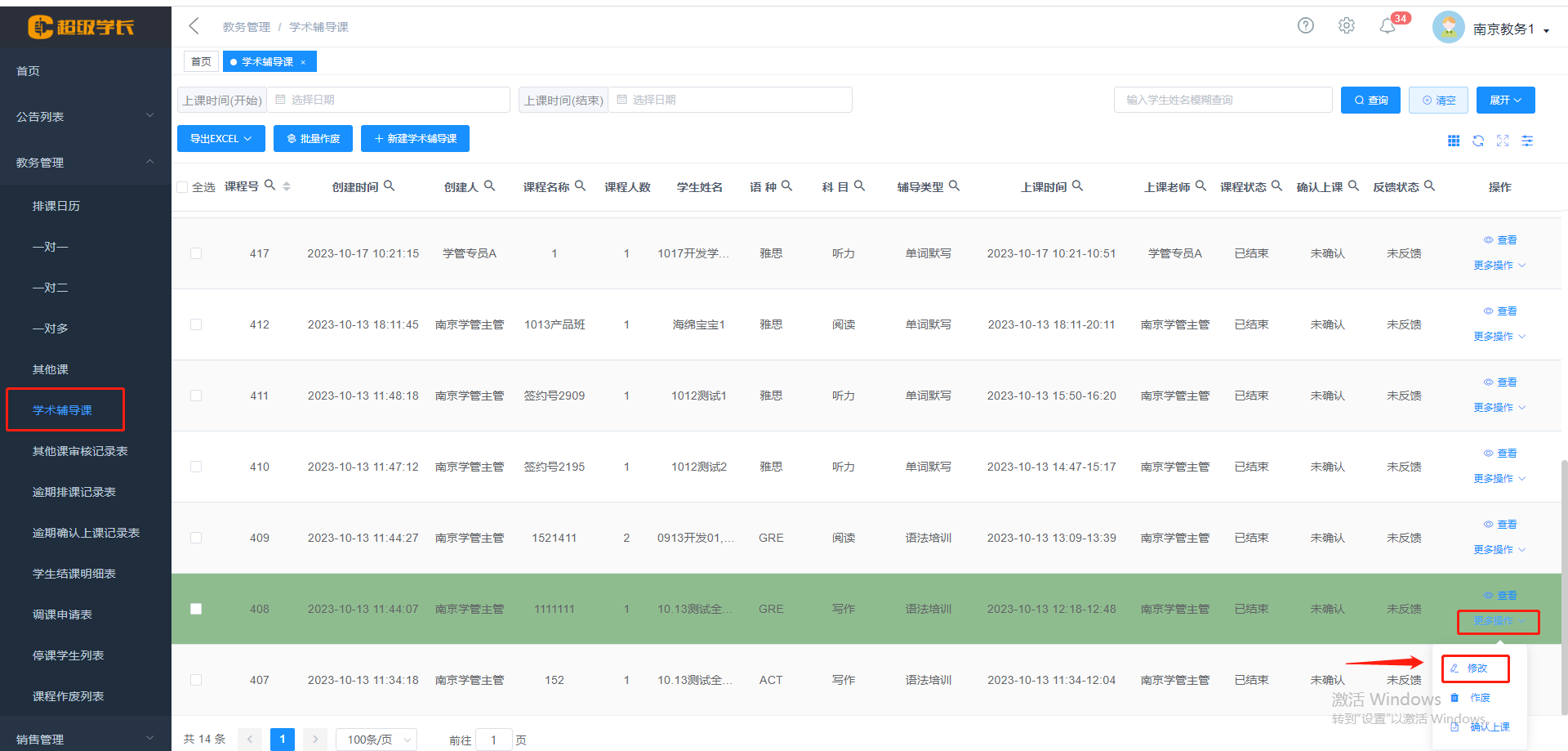Select the checkbox for row 408
The height and width of the screenshot is (751, 1568).
(x=196, y=609)
